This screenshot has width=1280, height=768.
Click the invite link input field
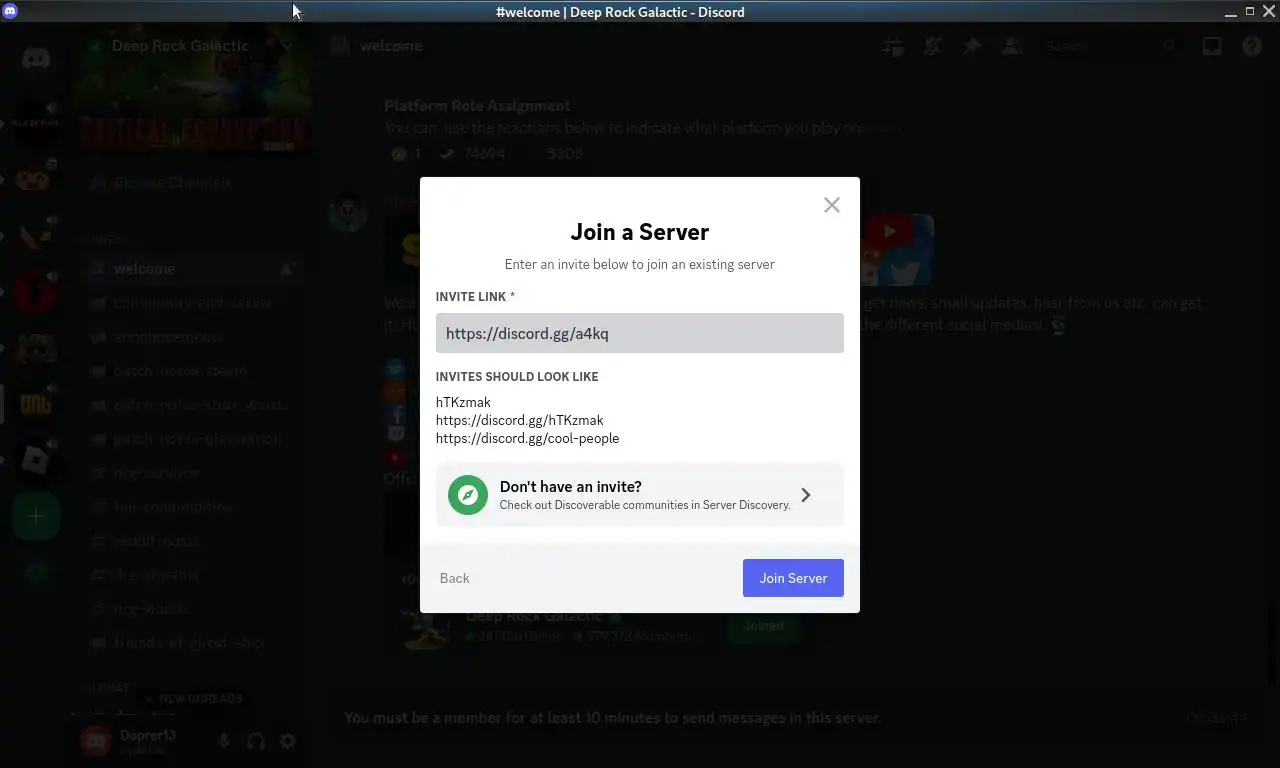pyautogui.click(x=639, y=333)
